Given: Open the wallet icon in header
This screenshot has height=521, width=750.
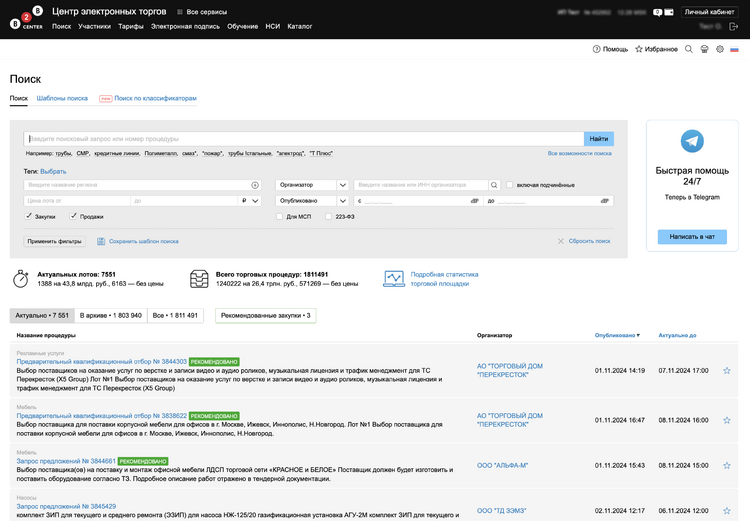Looking at the screenshot, I should pyautogui.click(x=669, y=12).
